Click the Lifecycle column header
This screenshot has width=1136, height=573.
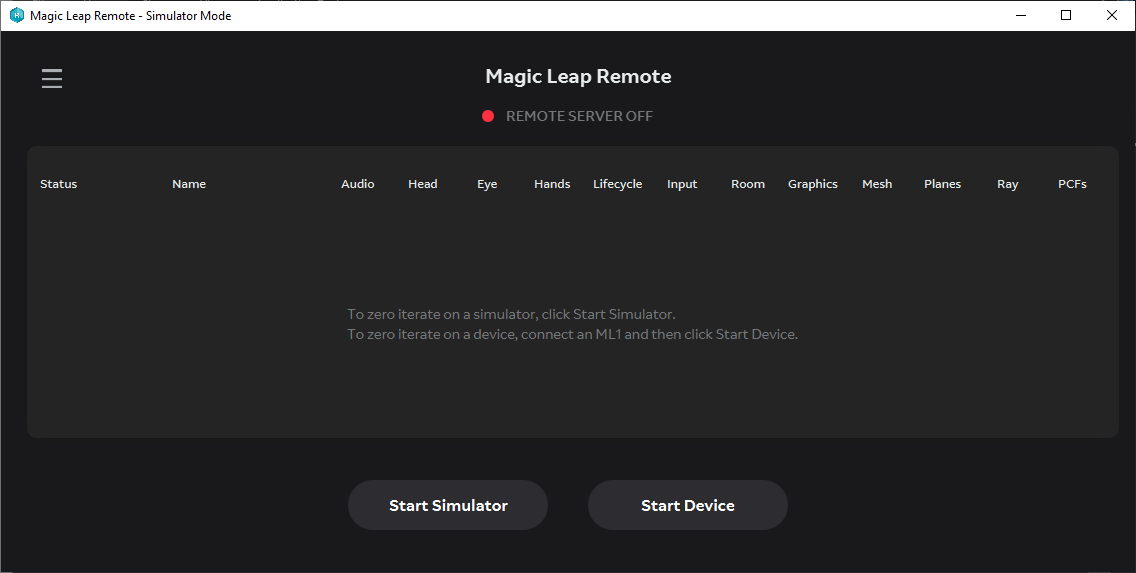point(617,184)
